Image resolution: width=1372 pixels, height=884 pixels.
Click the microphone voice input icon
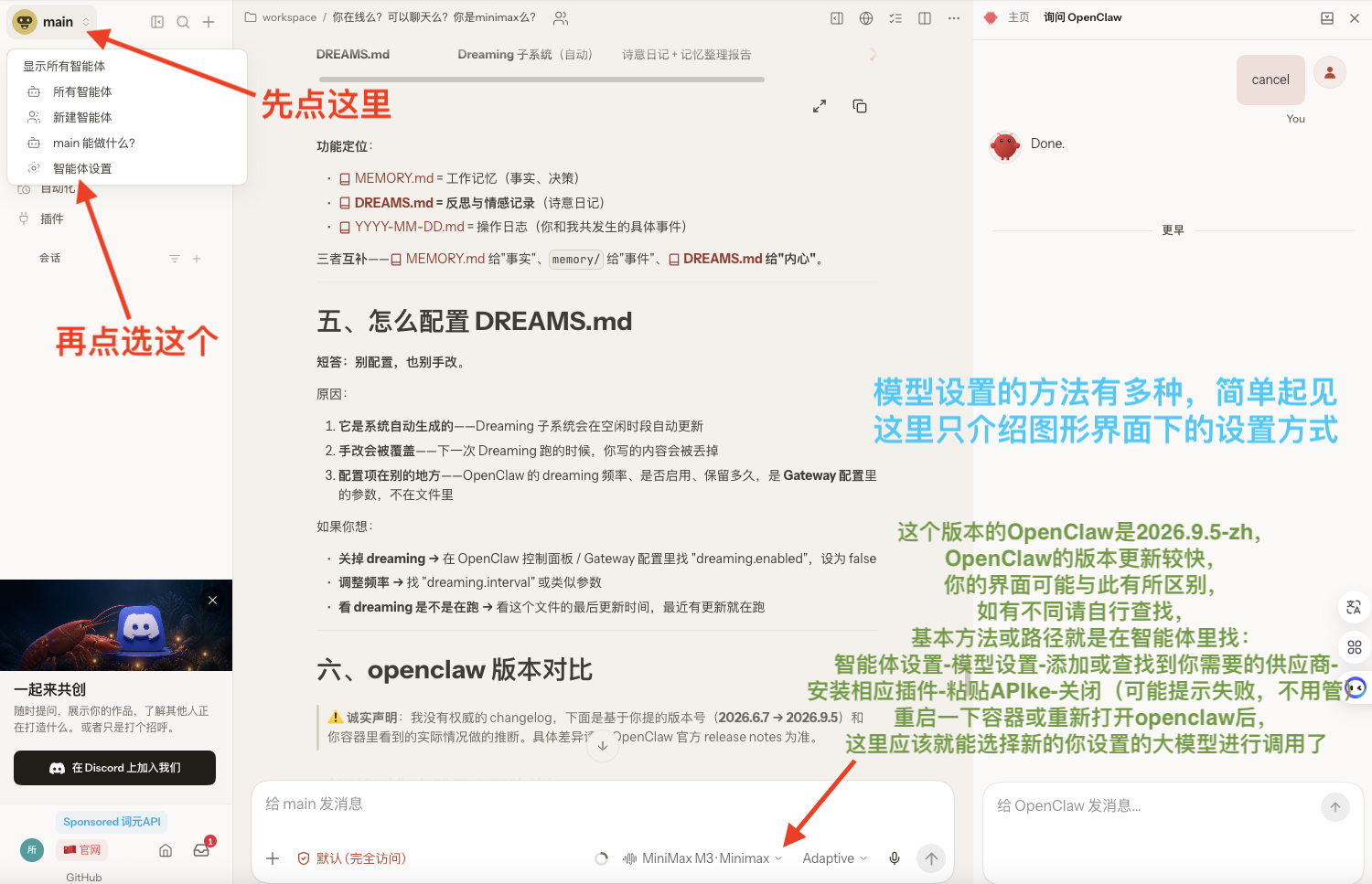(x=895, y=858)
